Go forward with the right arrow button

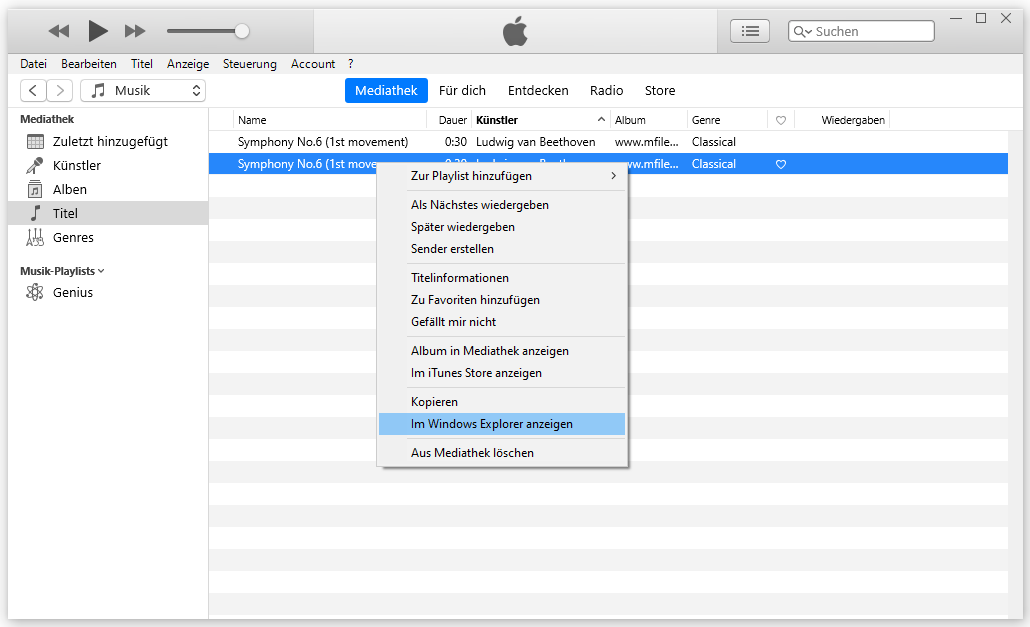click(x=60, y=91)
